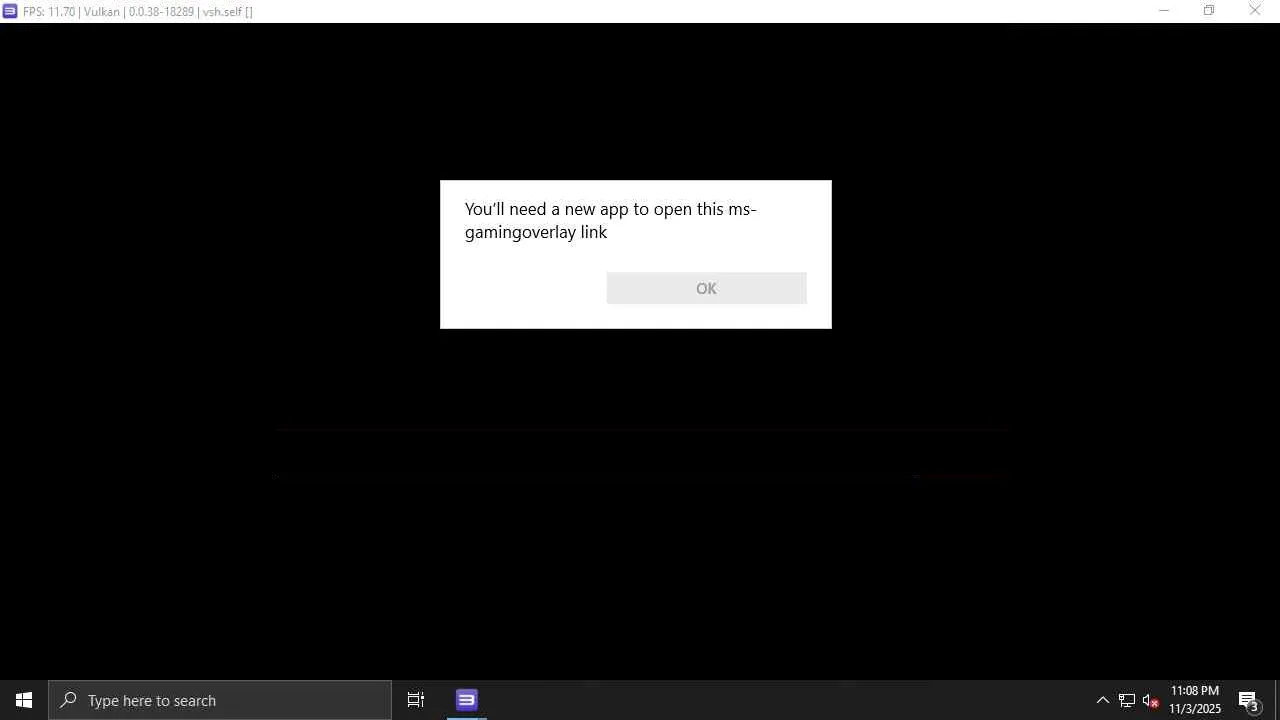Close the RPCS3 vsh.self window

[1255, 11]
